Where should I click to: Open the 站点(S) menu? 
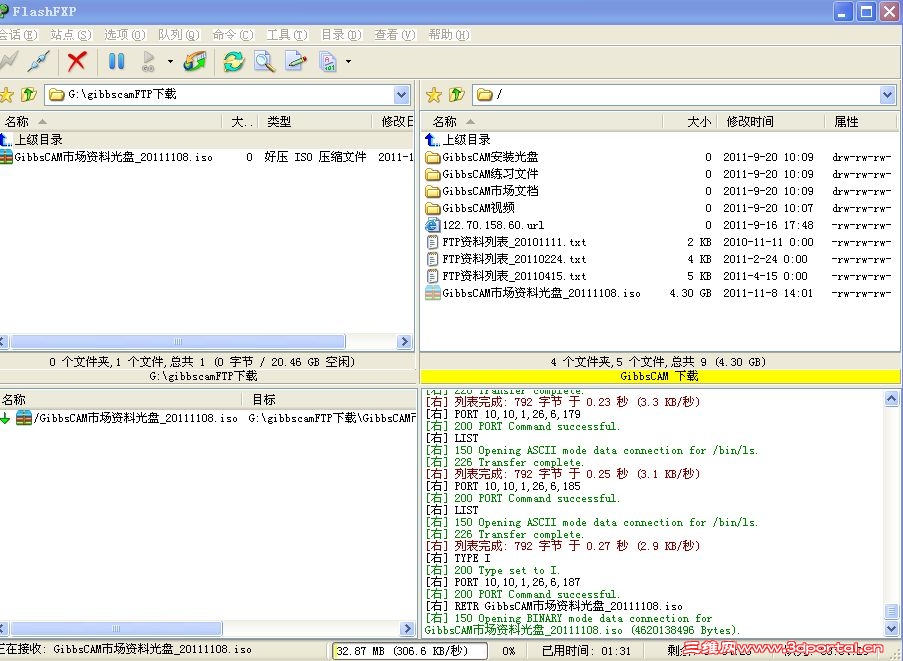tap(71, 35)
